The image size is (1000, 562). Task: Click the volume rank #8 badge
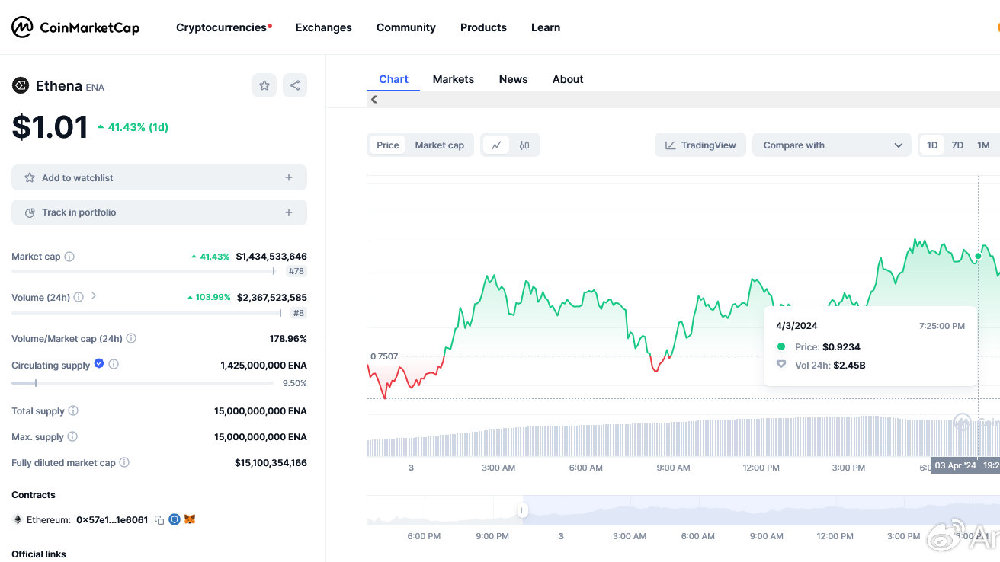point(298,313)
